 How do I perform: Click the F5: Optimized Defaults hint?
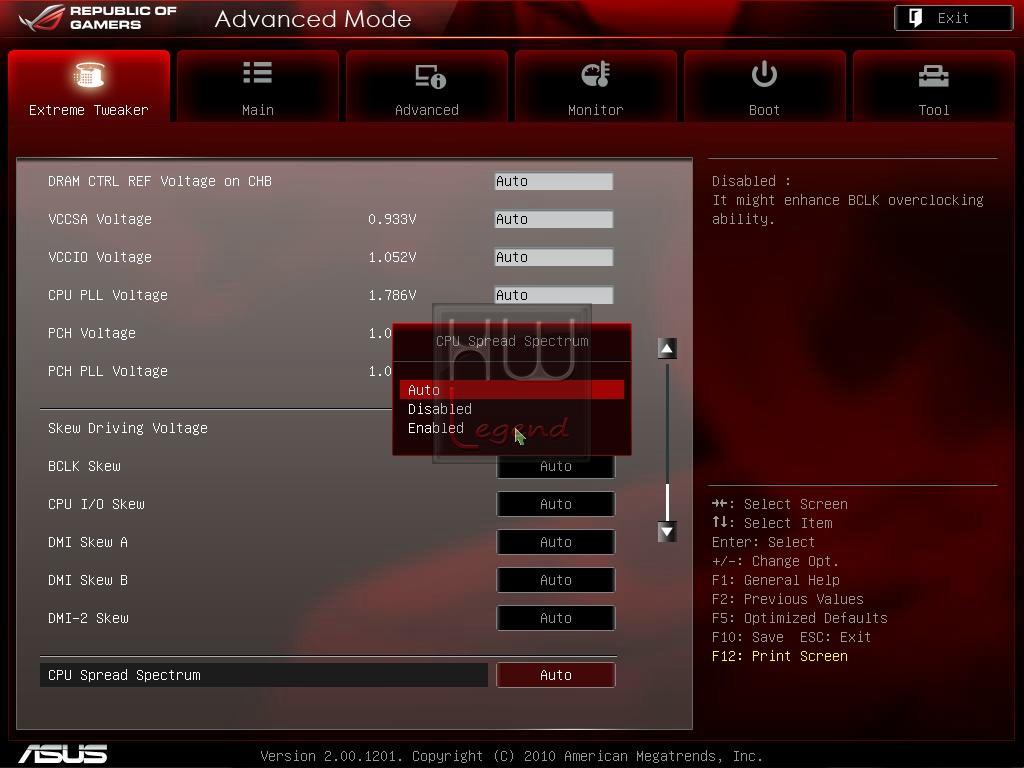[x=800, y=618]
